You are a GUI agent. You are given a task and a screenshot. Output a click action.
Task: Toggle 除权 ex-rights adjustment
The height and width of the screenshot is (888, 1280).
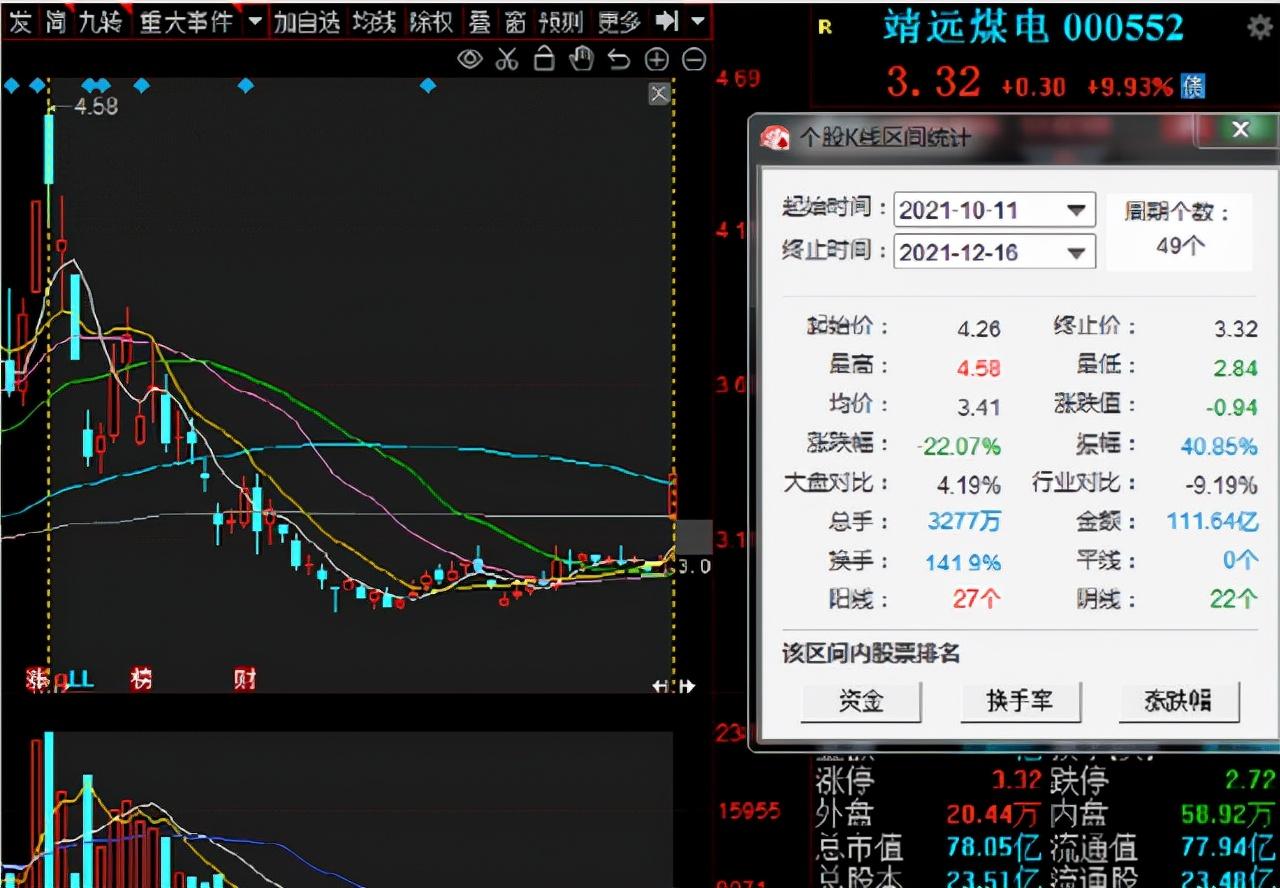432,20
